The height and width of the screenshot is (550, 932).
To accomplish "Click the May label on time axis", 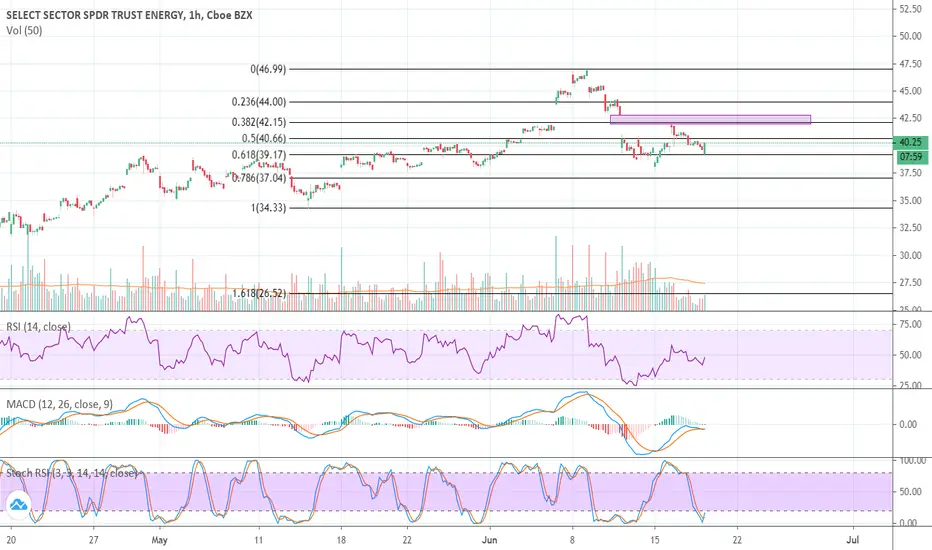I will [x=159, y=540].
